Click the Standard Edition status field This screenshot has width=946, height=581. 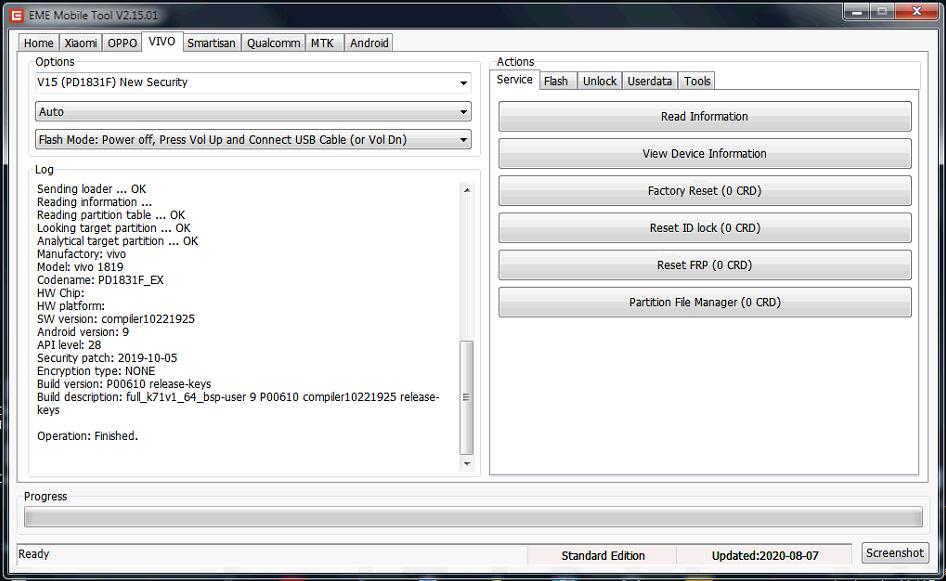603,556
